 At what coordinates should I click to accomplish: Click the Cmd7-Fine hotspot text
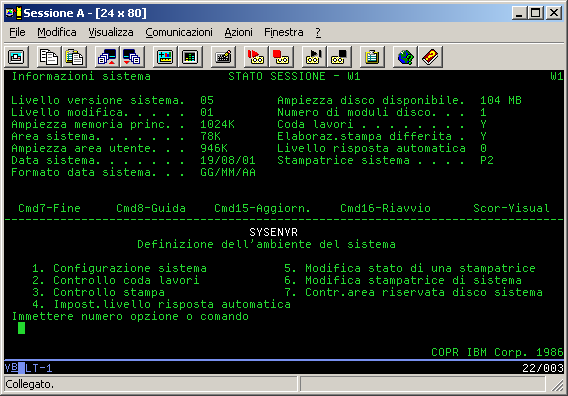pos(50,208)
